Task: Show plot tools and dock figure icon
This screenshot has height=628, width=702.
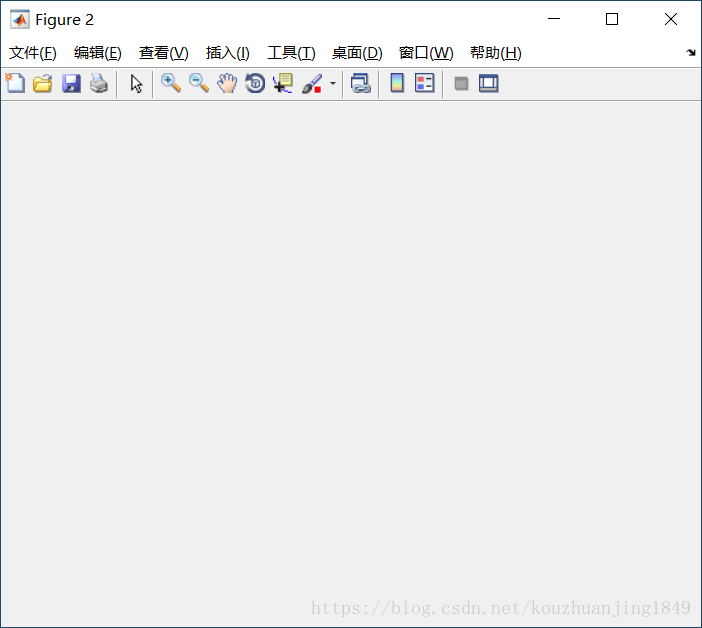Action: pyautogui.click(x=489, y=83)
